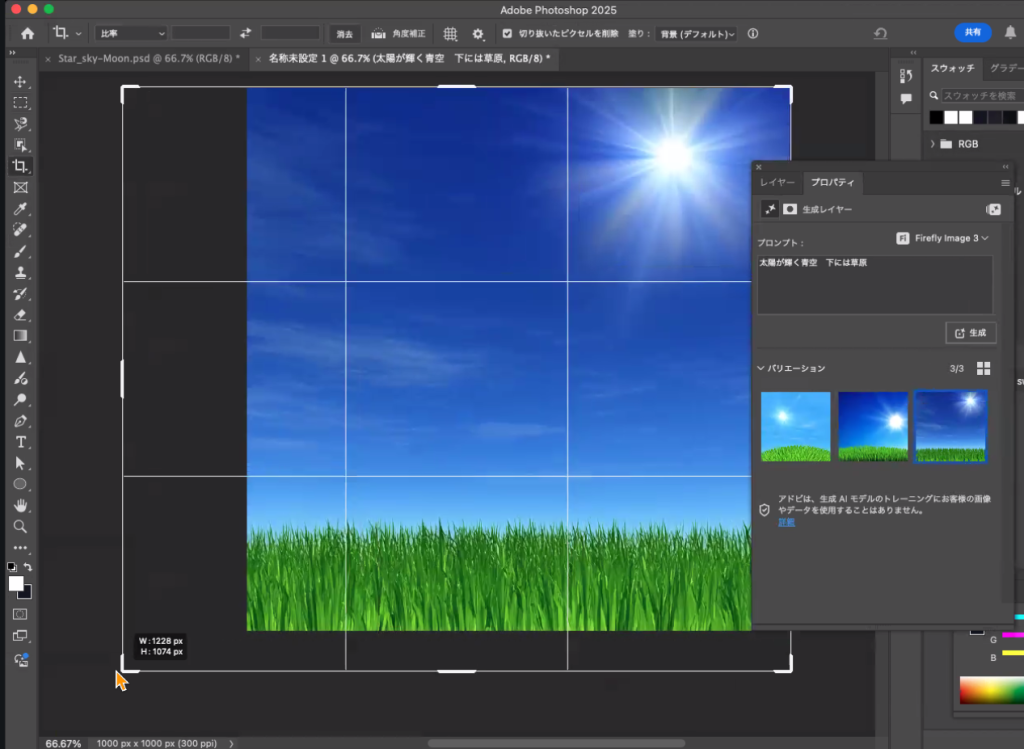Select the Horizontal Type tool
This screenshot has height=749, width=1024.
coord(20,442)
